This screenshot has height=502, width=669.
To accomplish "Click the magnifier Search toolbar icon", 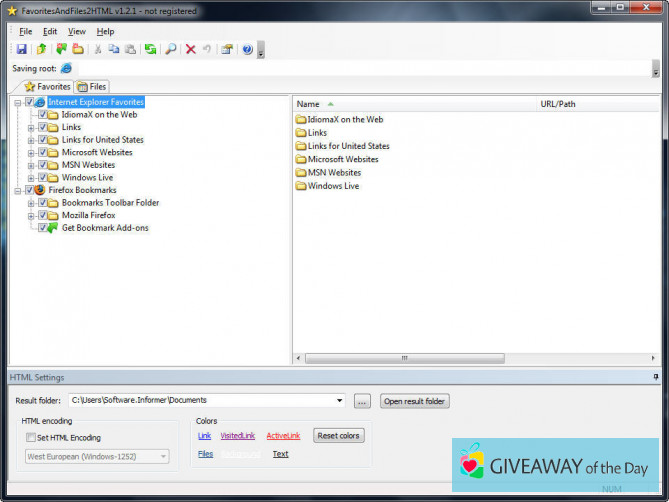I will [171, 49].
